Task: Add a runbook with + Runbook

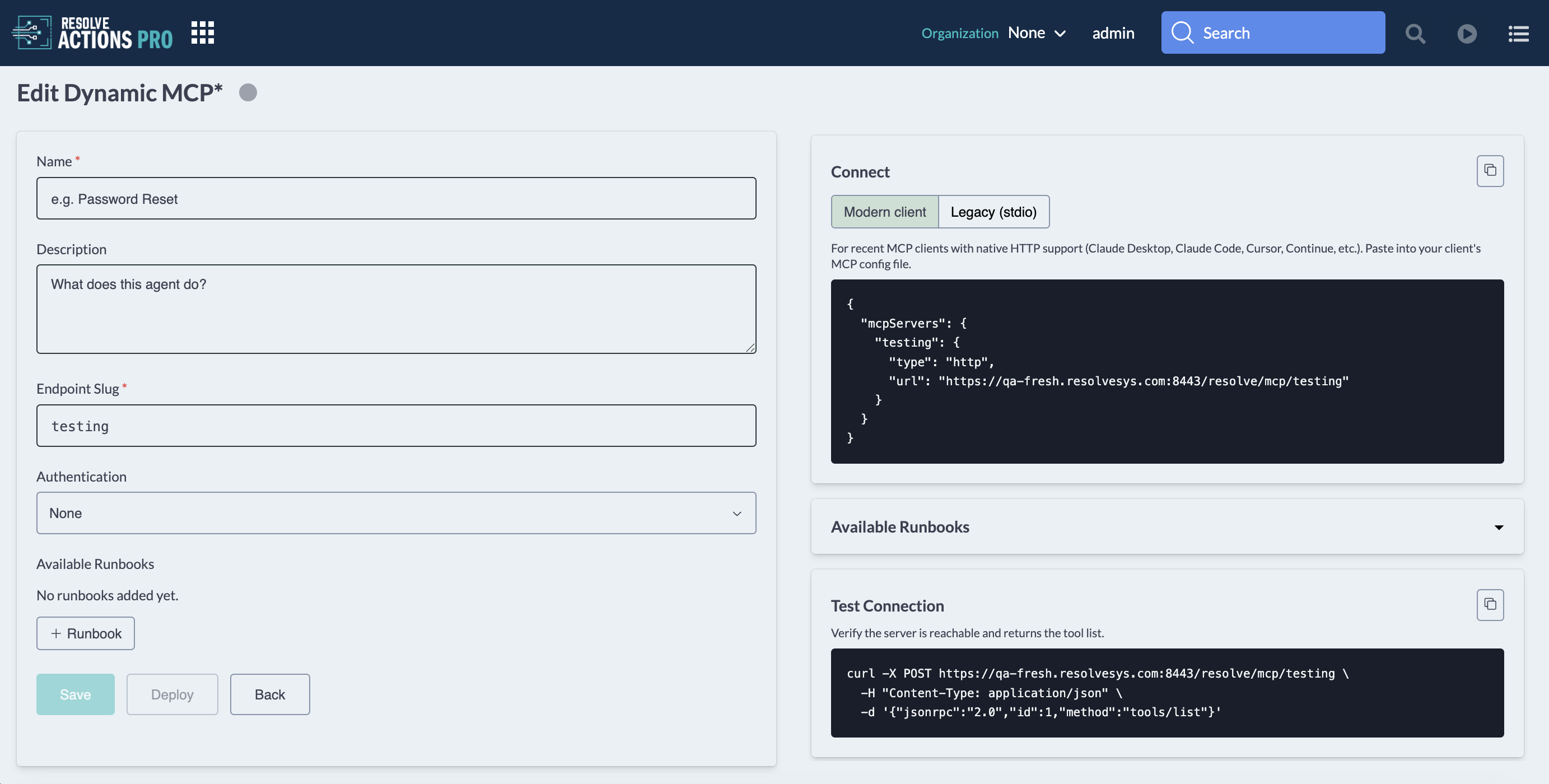Action: (x=85, y=633)
